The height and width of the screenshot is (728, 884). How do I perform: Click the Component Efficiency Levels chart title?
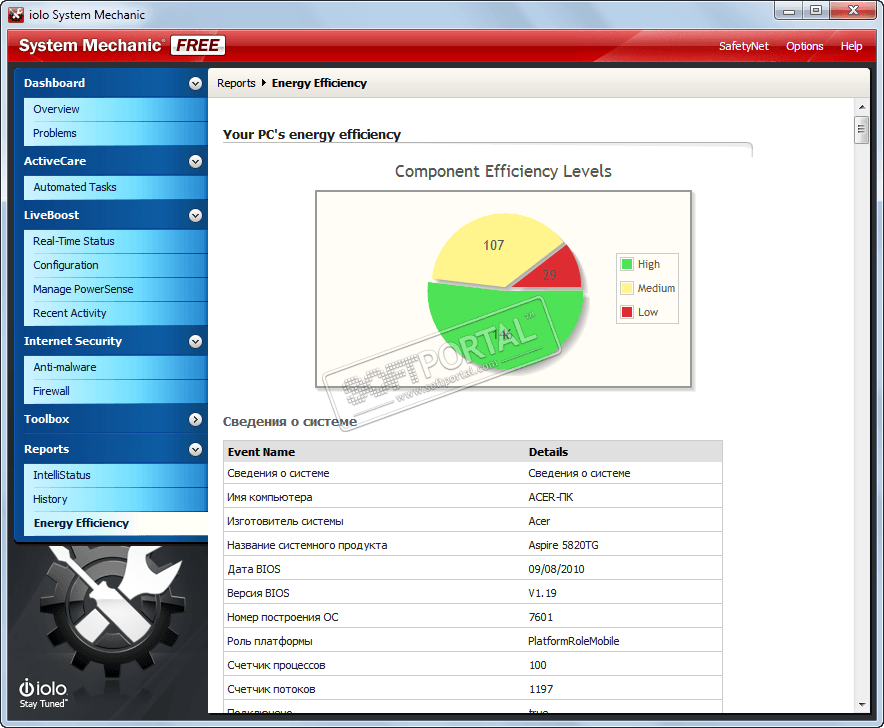tap(503, 171)
